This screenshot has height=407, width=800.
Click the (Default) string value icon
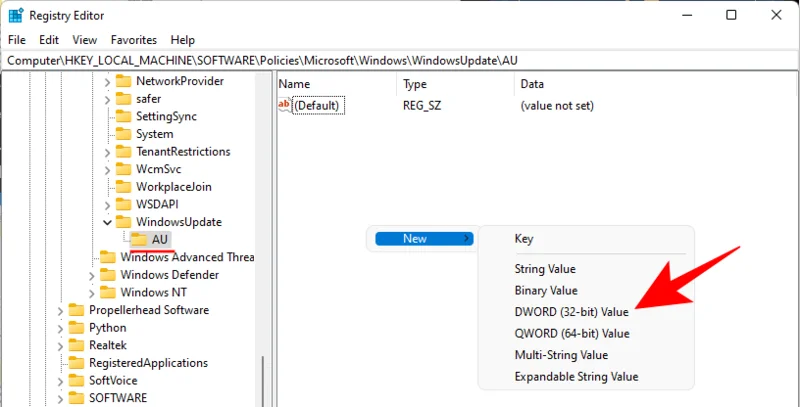285,105
